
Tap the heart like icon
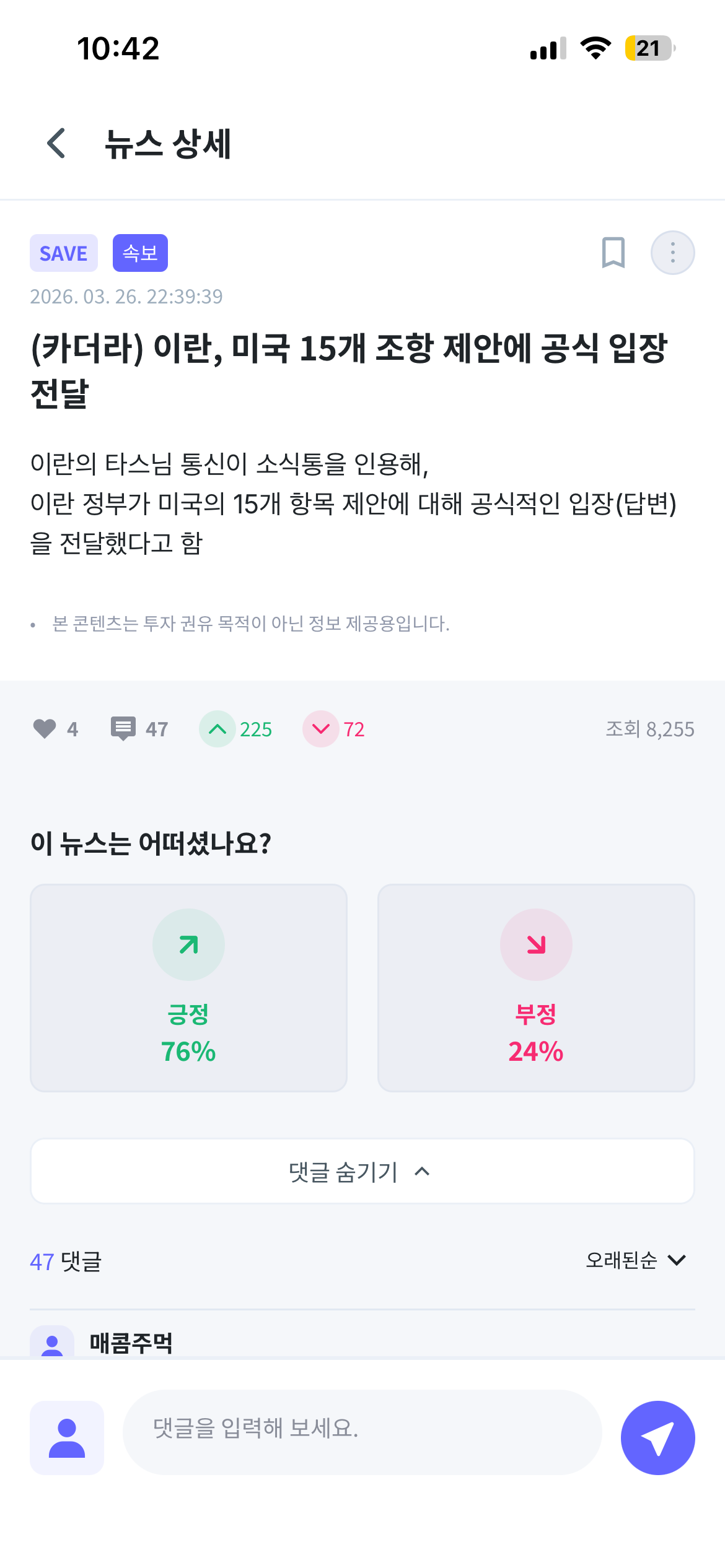coord(45,729)
